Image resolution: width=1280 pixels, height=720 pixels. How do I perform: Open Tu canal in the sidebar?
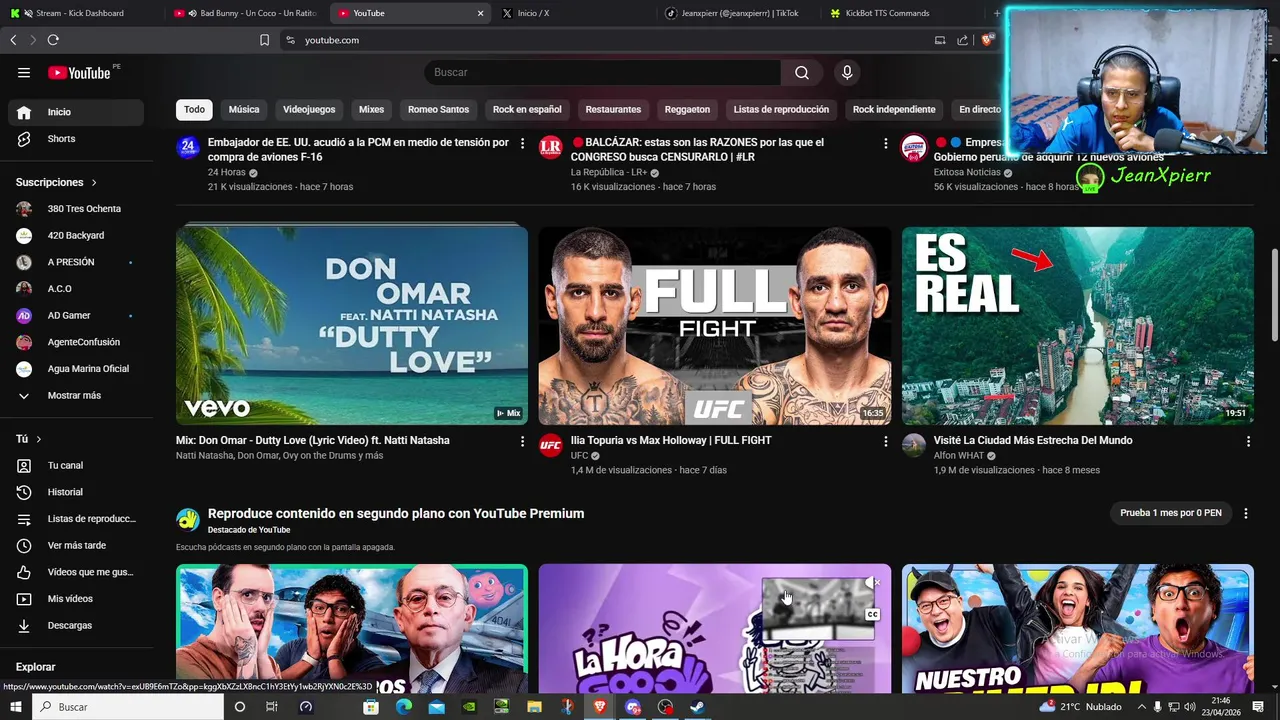coord(76,465)
